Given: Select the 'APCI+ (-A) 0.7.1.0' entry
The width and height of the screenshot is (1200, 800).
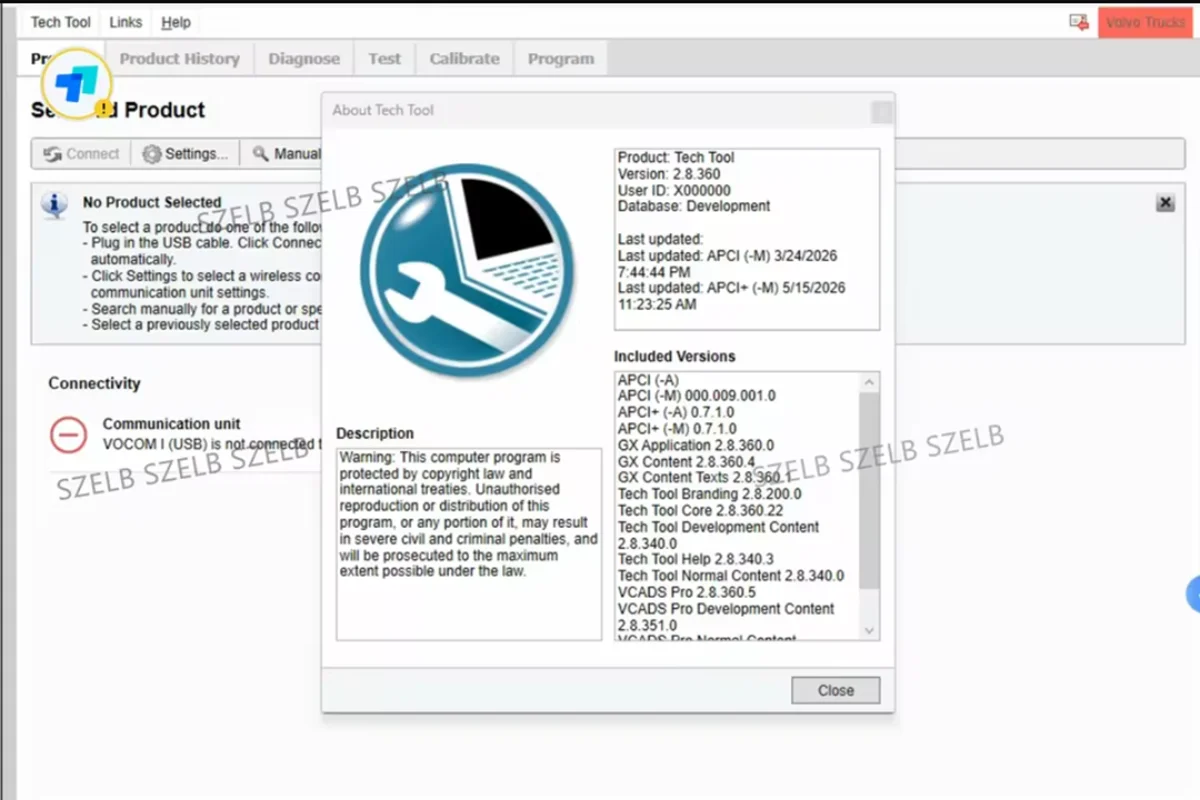Looking at the screenshot, I should click(676, 412).
